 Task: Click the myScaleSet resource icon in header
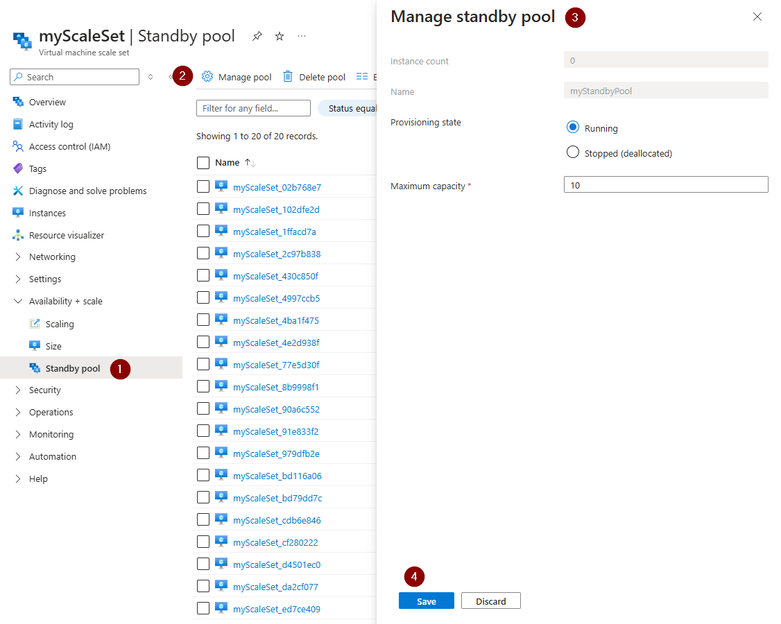pyautogui.click(x=22, y=41)
